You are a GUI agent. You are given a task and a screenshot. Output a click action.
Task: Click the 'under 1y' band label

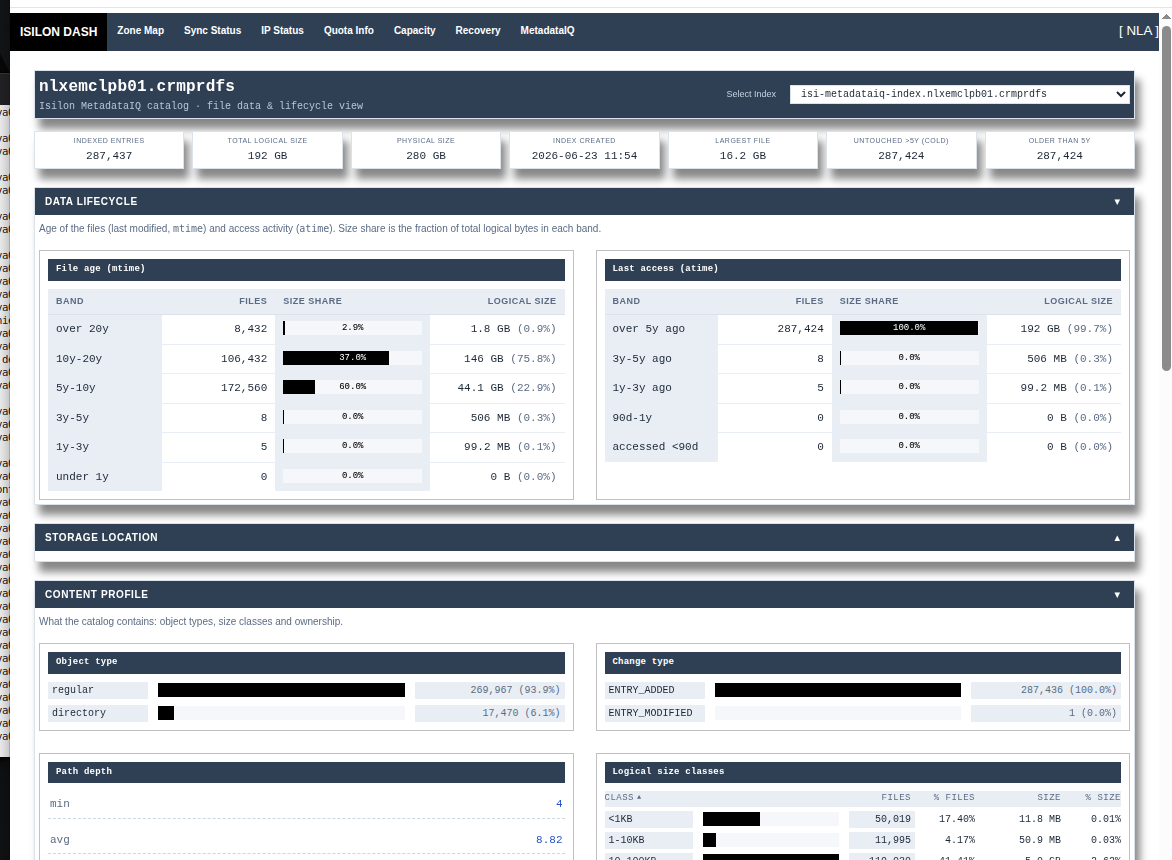pyautogui.click(x=82, y=477)
